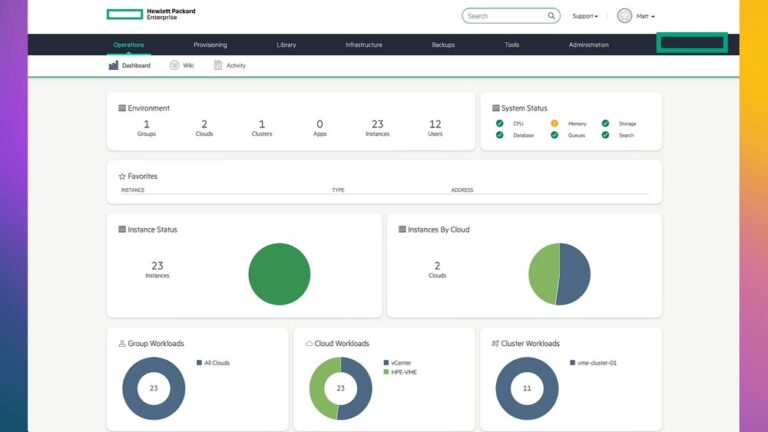
Task: Click the CPU green check icon
Action: tap(500, 123)
